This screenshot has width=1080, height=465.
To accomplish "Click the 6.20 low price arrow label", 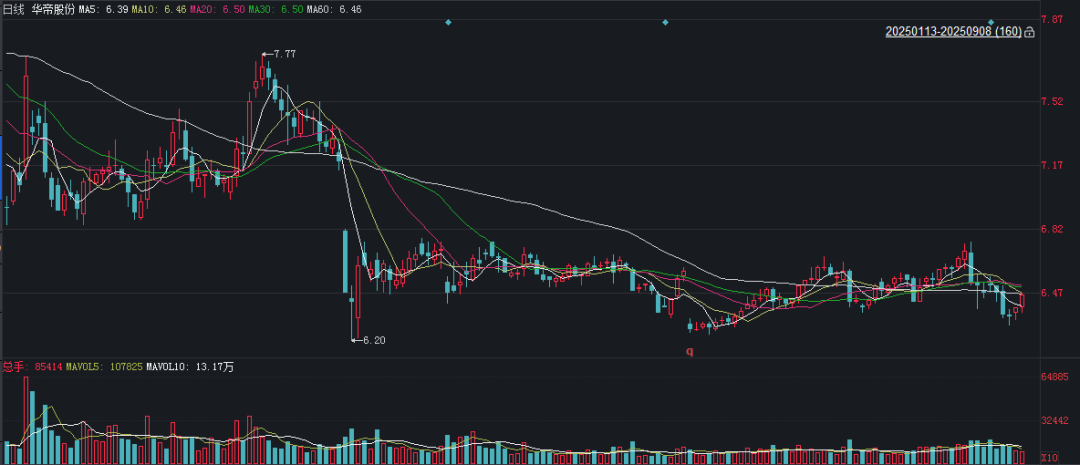I will [x=373, y=340].
